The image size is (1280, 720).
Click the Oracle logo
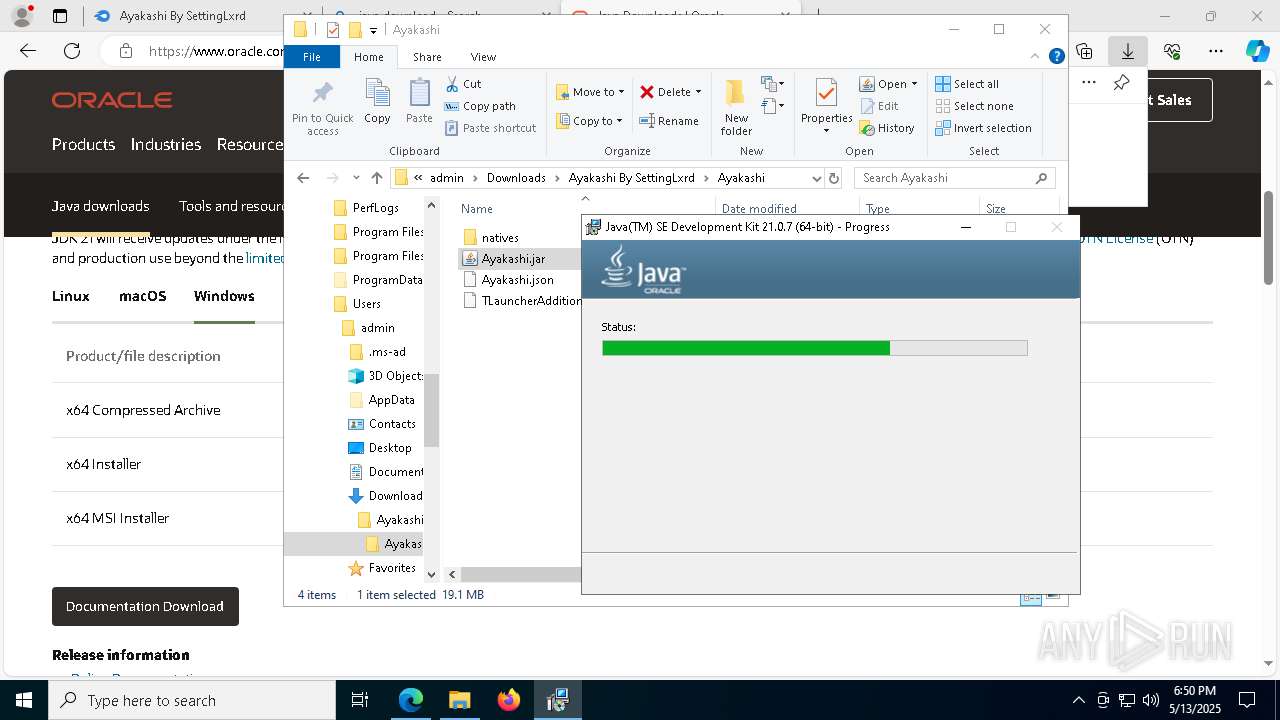[x=112, y=100]
